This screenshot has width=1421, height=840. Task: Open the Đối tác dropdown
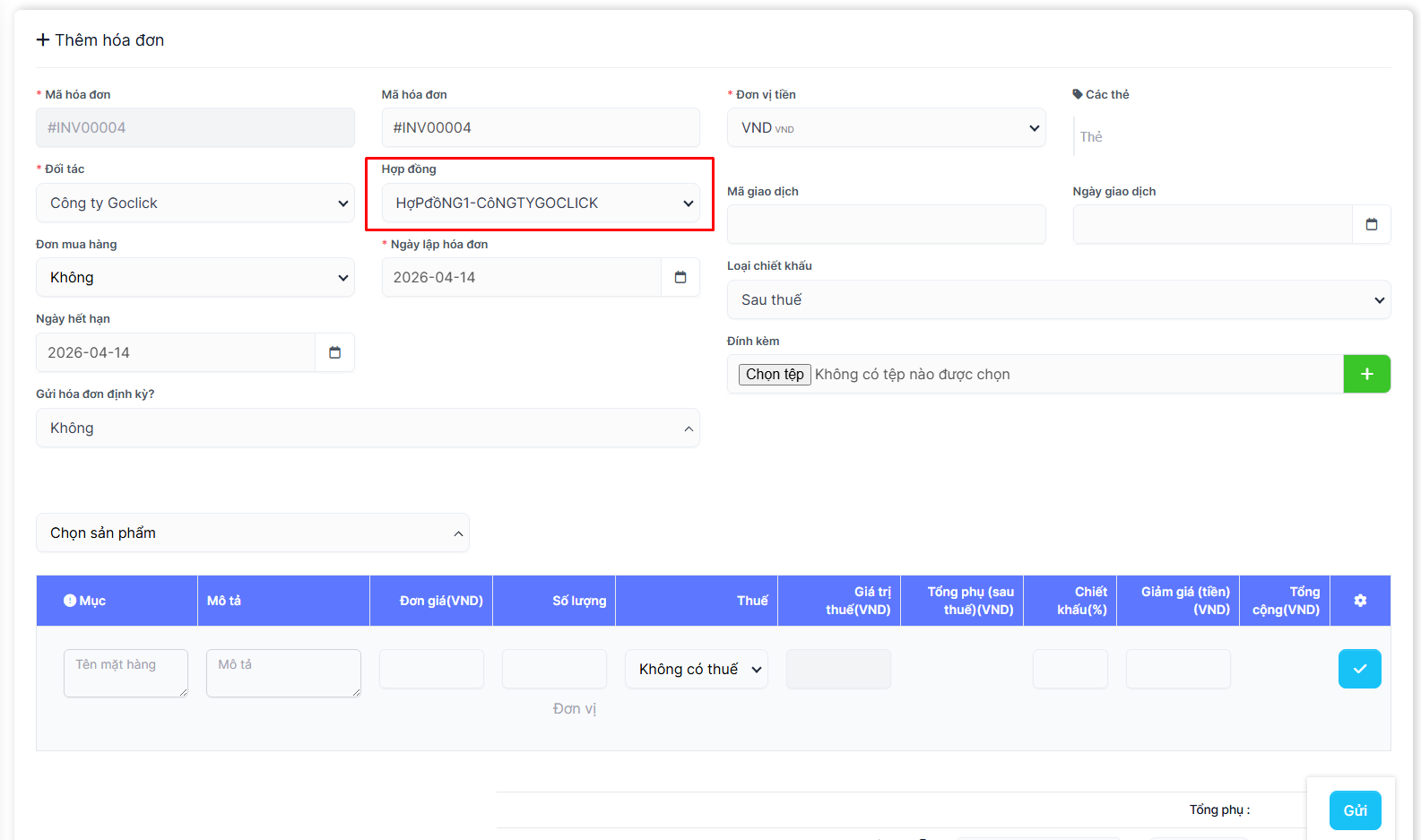[195, 204]
